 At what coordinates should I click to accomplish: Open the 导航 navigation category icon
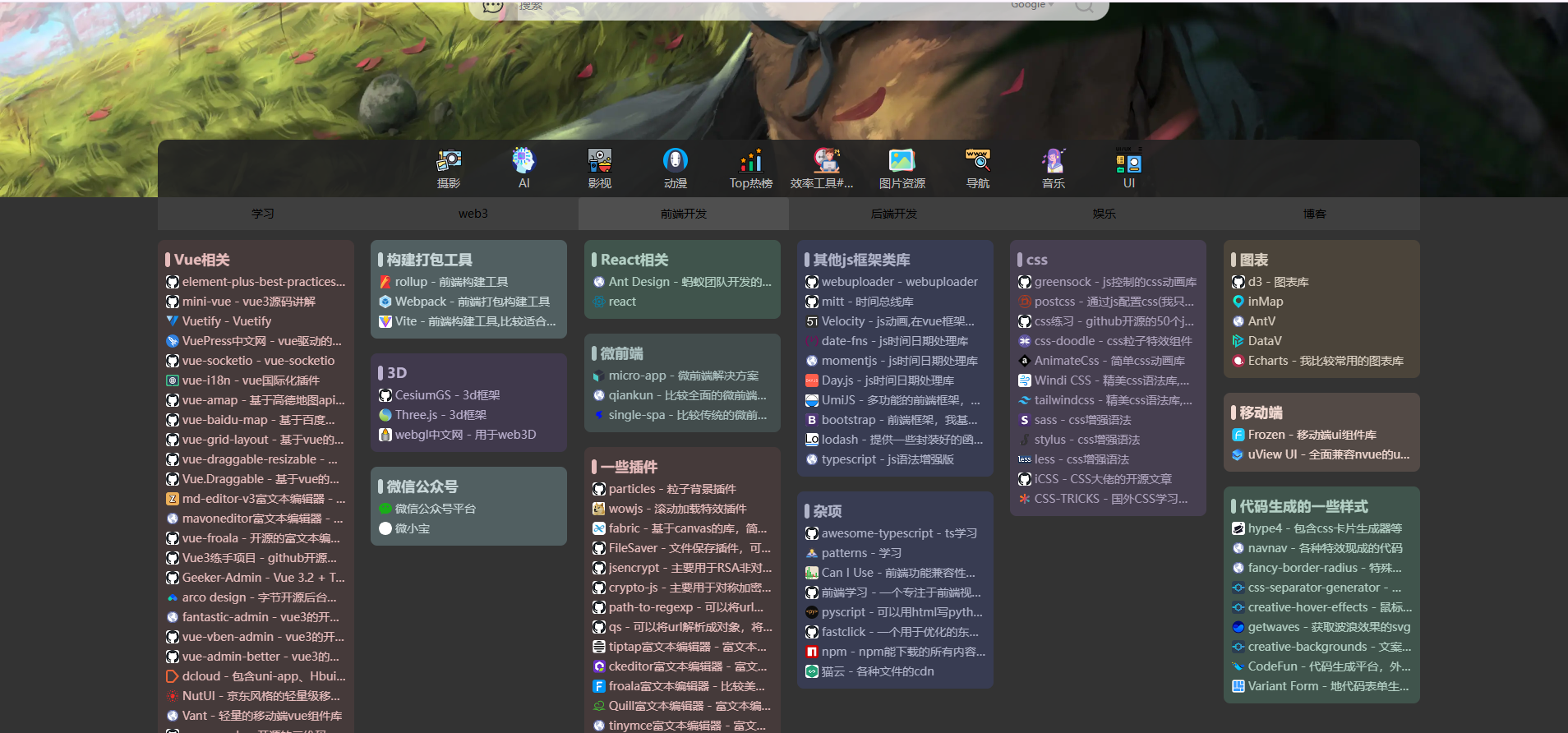coord(978,160)
